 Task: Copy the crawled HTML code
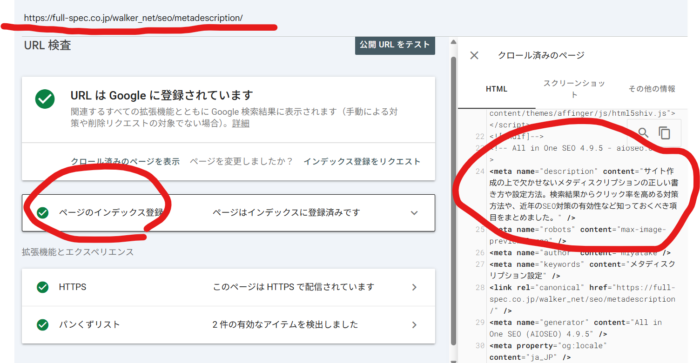pos(664,133)
